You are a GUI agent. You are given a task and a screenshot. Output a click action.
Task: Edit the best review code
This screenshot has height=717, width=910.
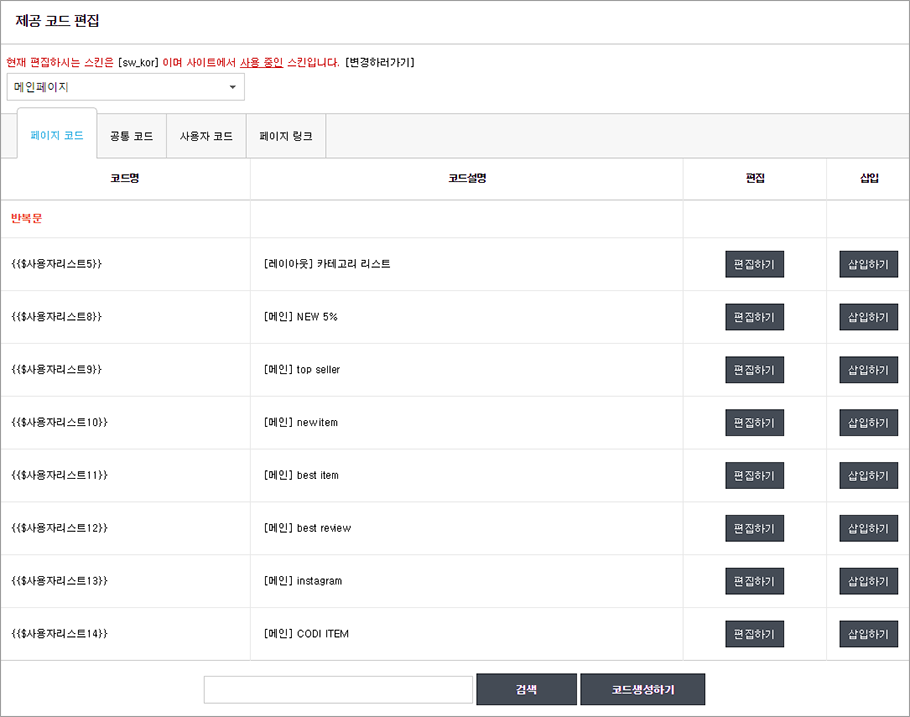(x=754, y=528)
